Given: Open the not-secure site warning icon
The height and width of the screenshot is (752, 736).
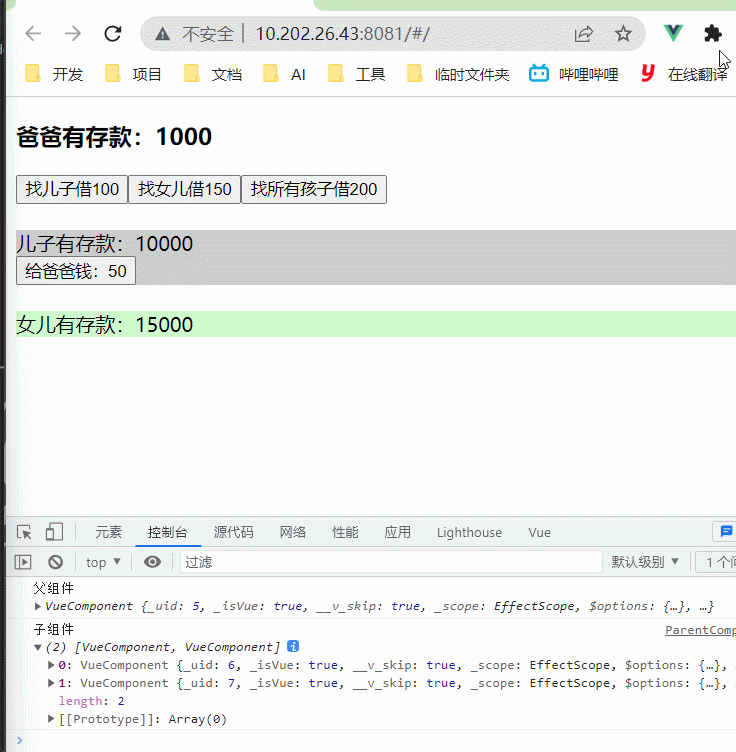Looking at the screenshot, I should click(163, 34).
